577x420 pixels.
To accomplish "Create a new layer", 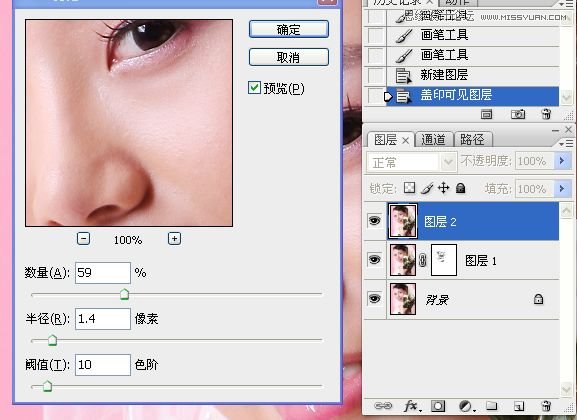I will pos(519,406).
